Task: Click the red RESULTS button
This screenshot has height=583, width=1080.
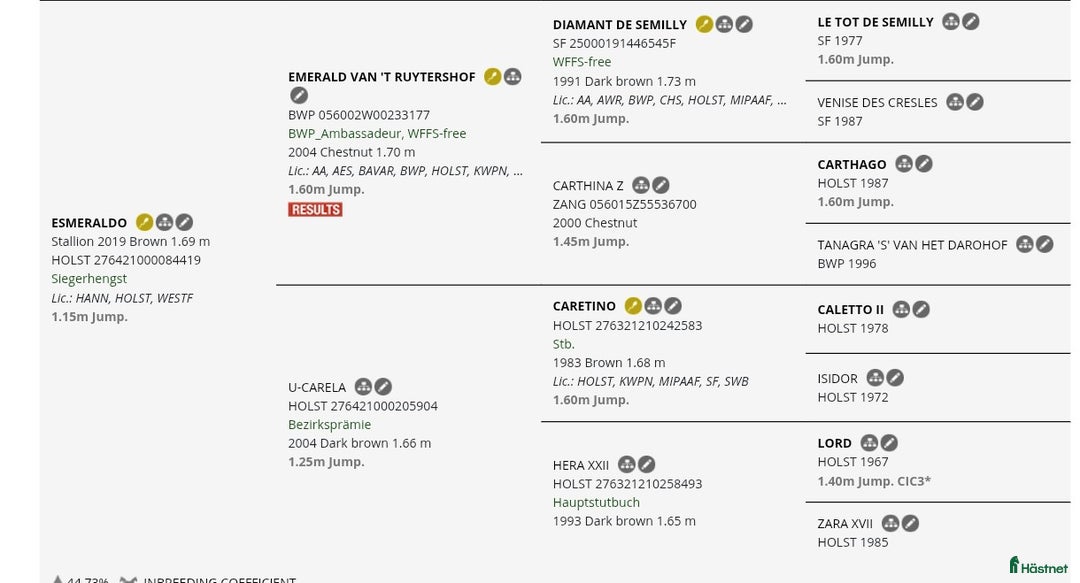Action: (x=315, y=209)
